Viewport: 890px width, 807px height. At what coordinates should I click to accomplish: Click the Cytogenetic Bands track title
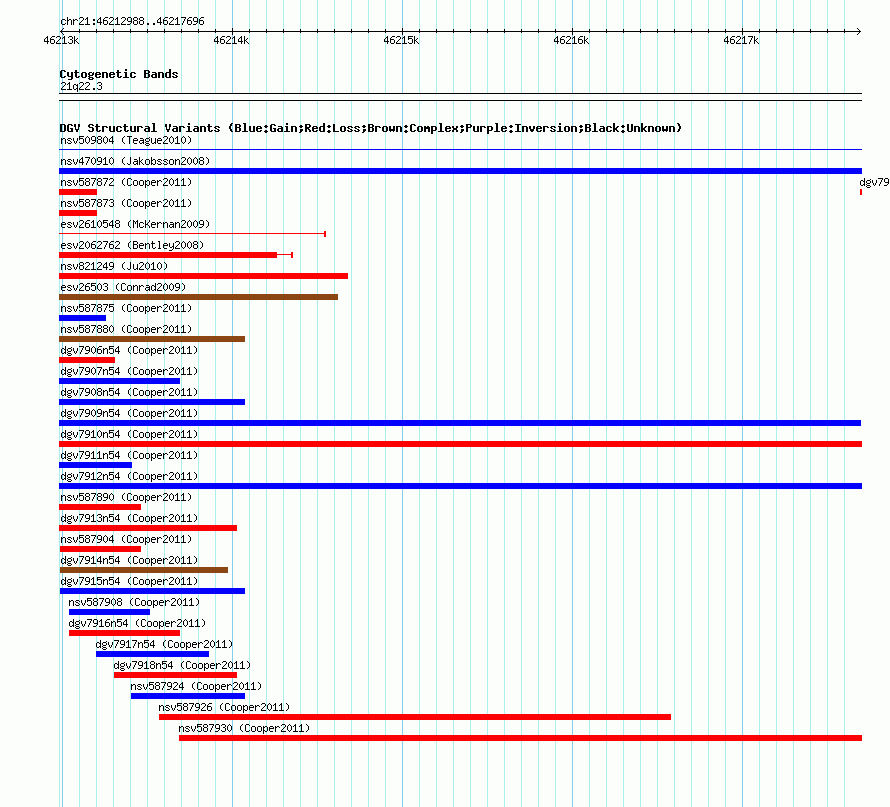(119, 74)
